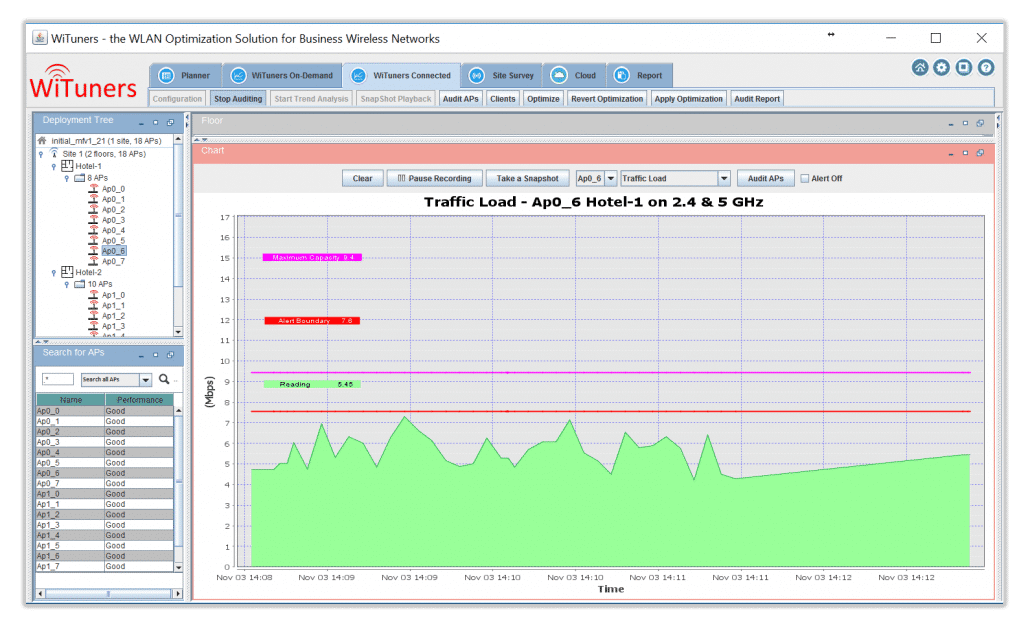Click the Hotel-2 floor plan icon
The image size is (1030, 628).
67,271
